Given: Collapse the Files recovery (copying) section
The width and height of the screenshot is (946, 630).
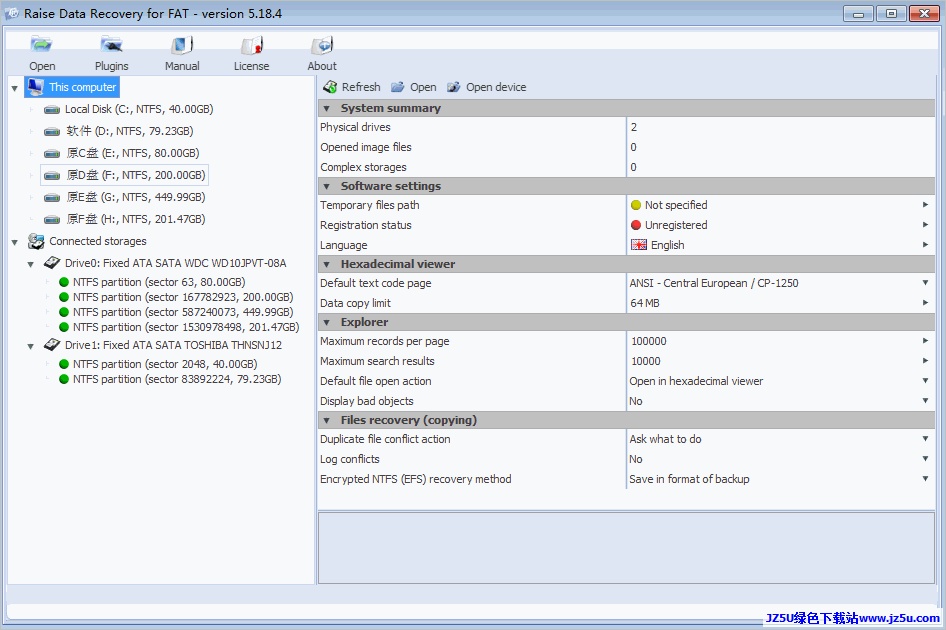Looking at the screenshot, I should 326,421.
